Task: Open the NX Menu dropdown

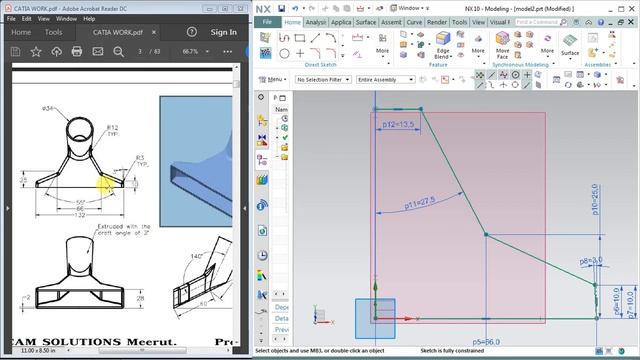Action: click(x=273, y=80)
